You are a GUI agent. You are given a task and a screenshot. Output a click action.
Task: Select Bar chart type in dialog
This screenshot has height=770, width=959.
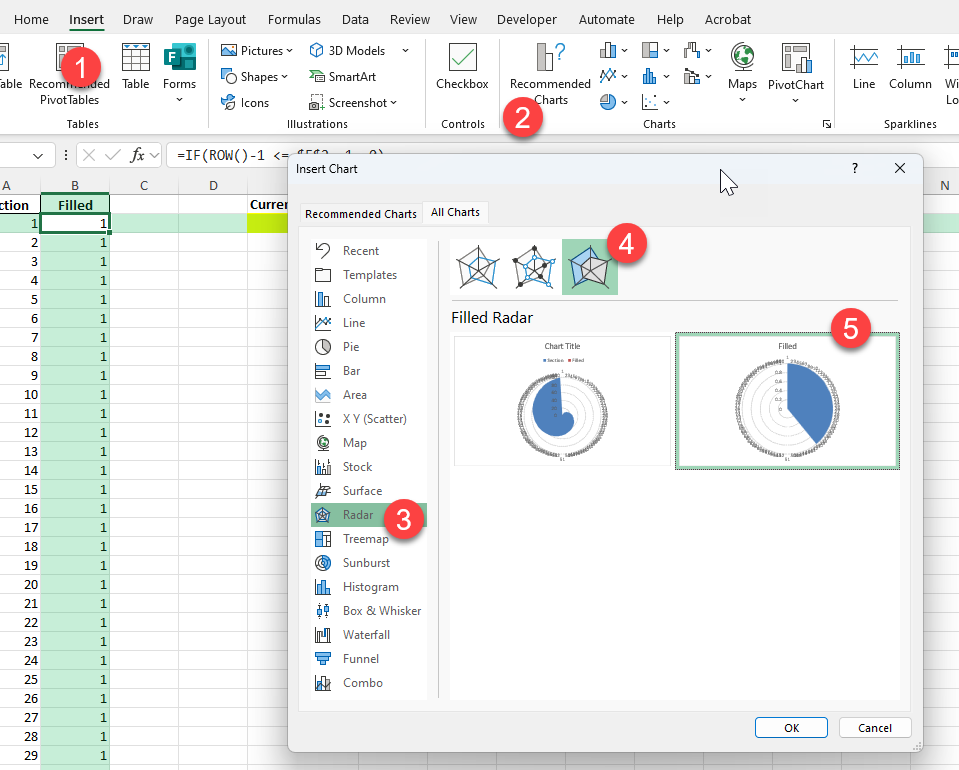pyautogui.click(x=368, y=371)
